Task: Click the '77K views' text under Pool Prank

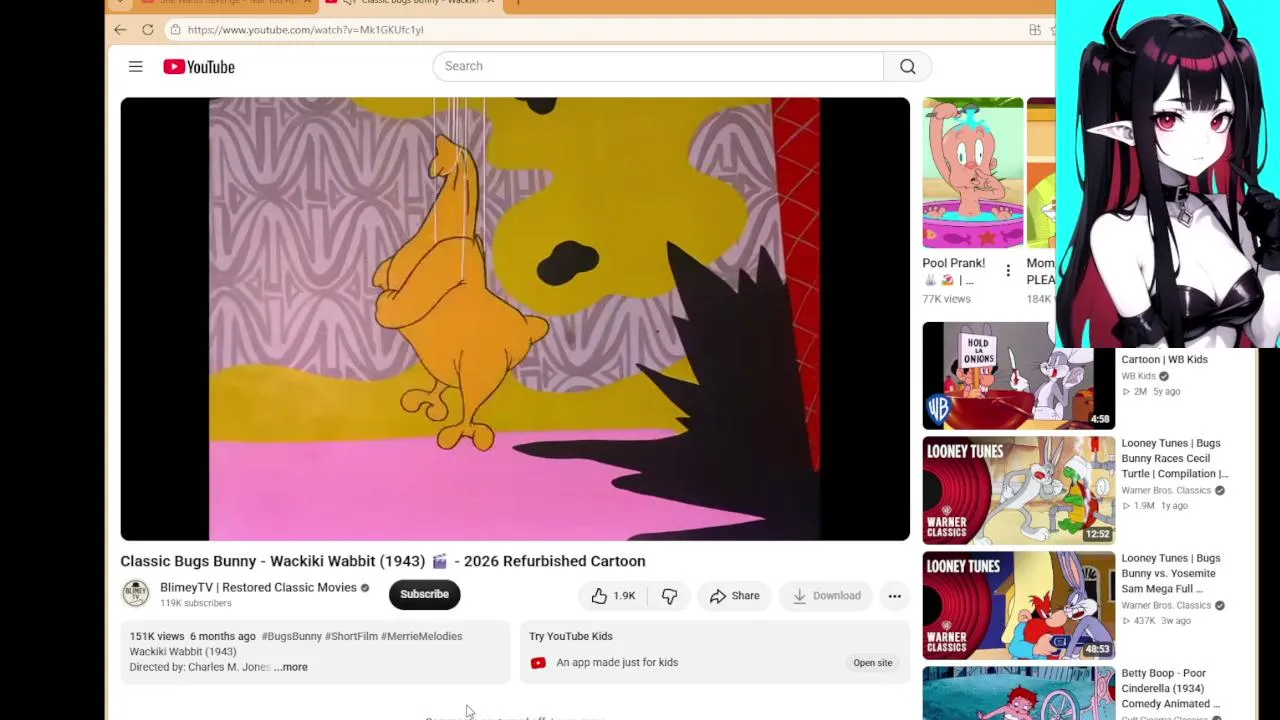Action: click(946, 299)
